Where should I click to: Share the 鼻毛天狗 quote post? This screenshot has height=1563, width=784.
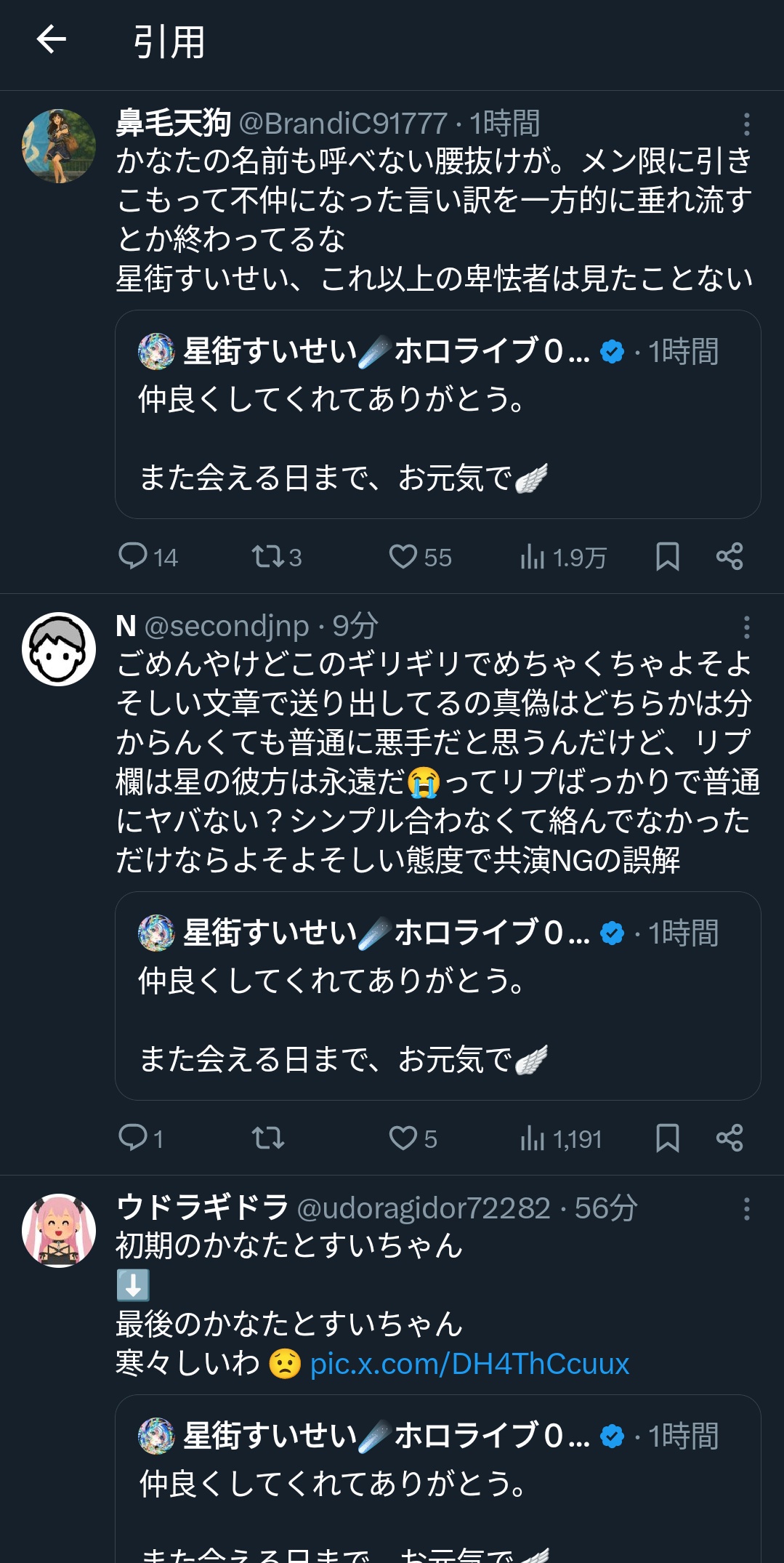730,556
